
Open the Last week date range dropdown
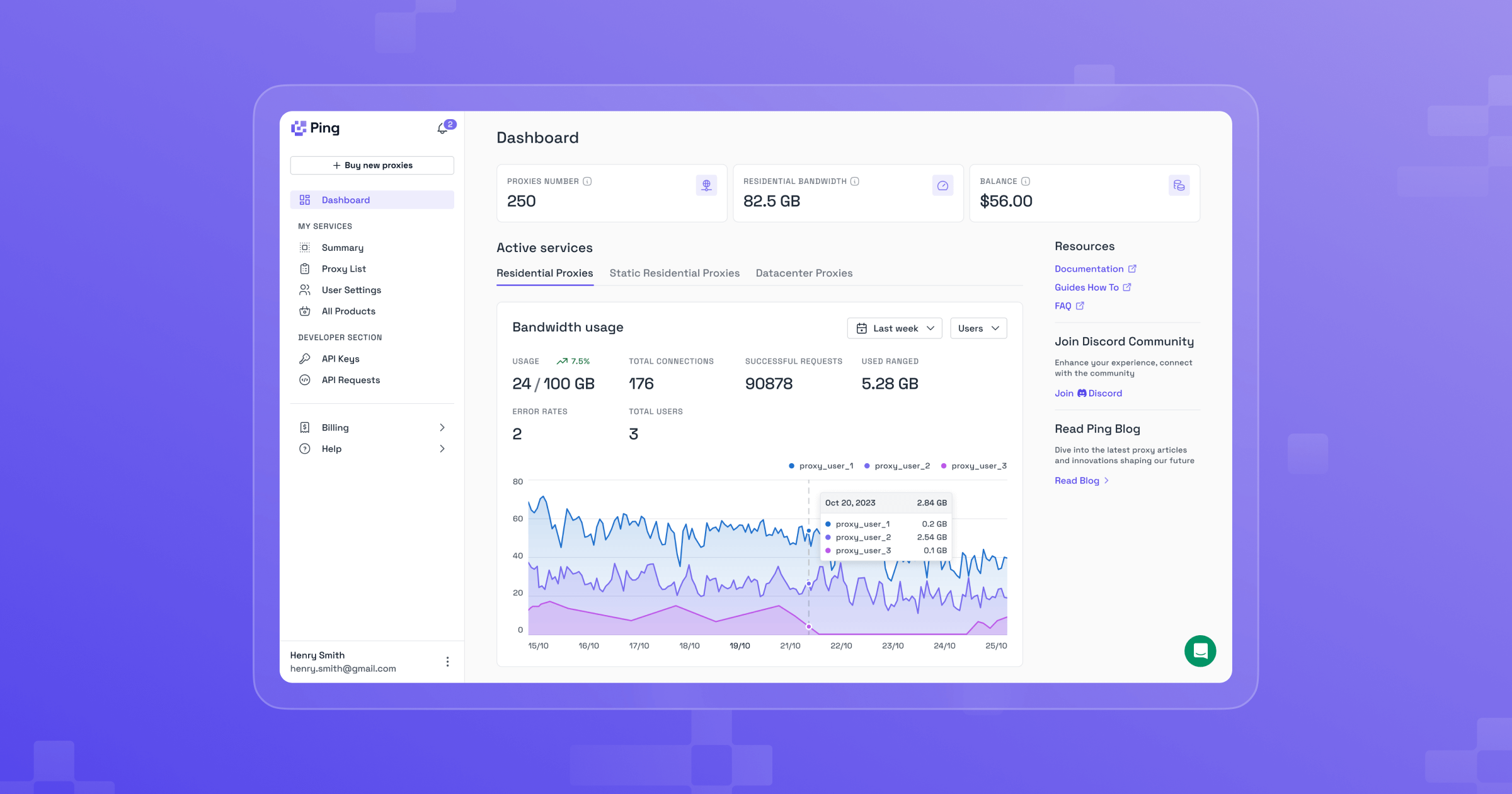click(x=894, y=328)
